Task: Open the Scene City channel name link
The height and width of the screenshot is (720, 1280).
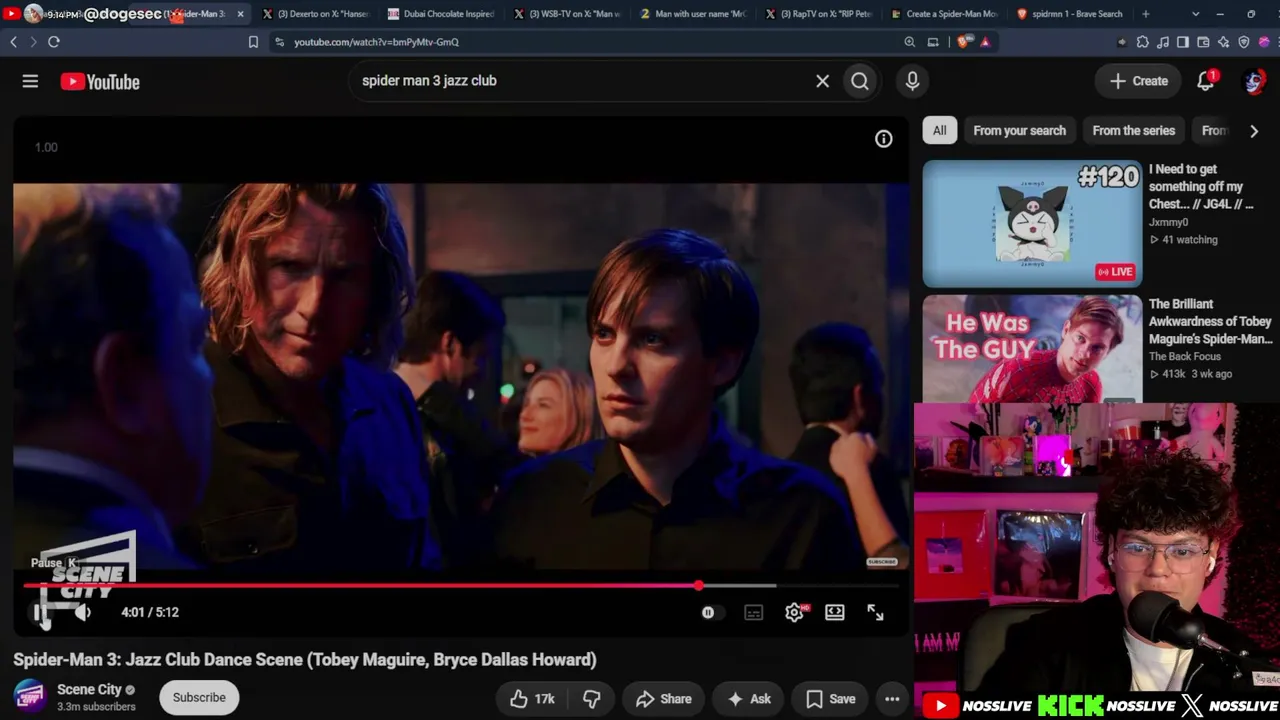Action: 89,689
